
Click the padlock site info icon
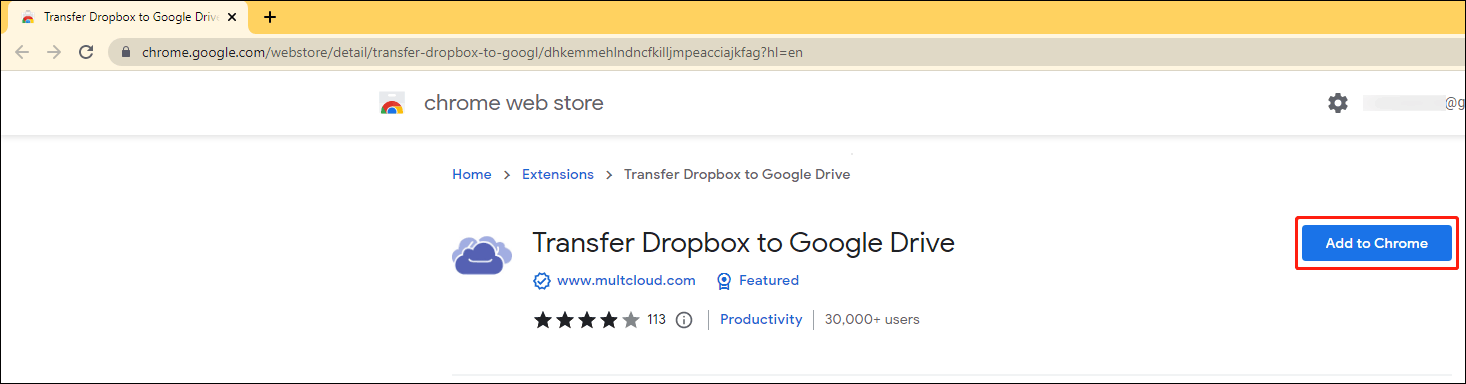(x=126, y=52)
